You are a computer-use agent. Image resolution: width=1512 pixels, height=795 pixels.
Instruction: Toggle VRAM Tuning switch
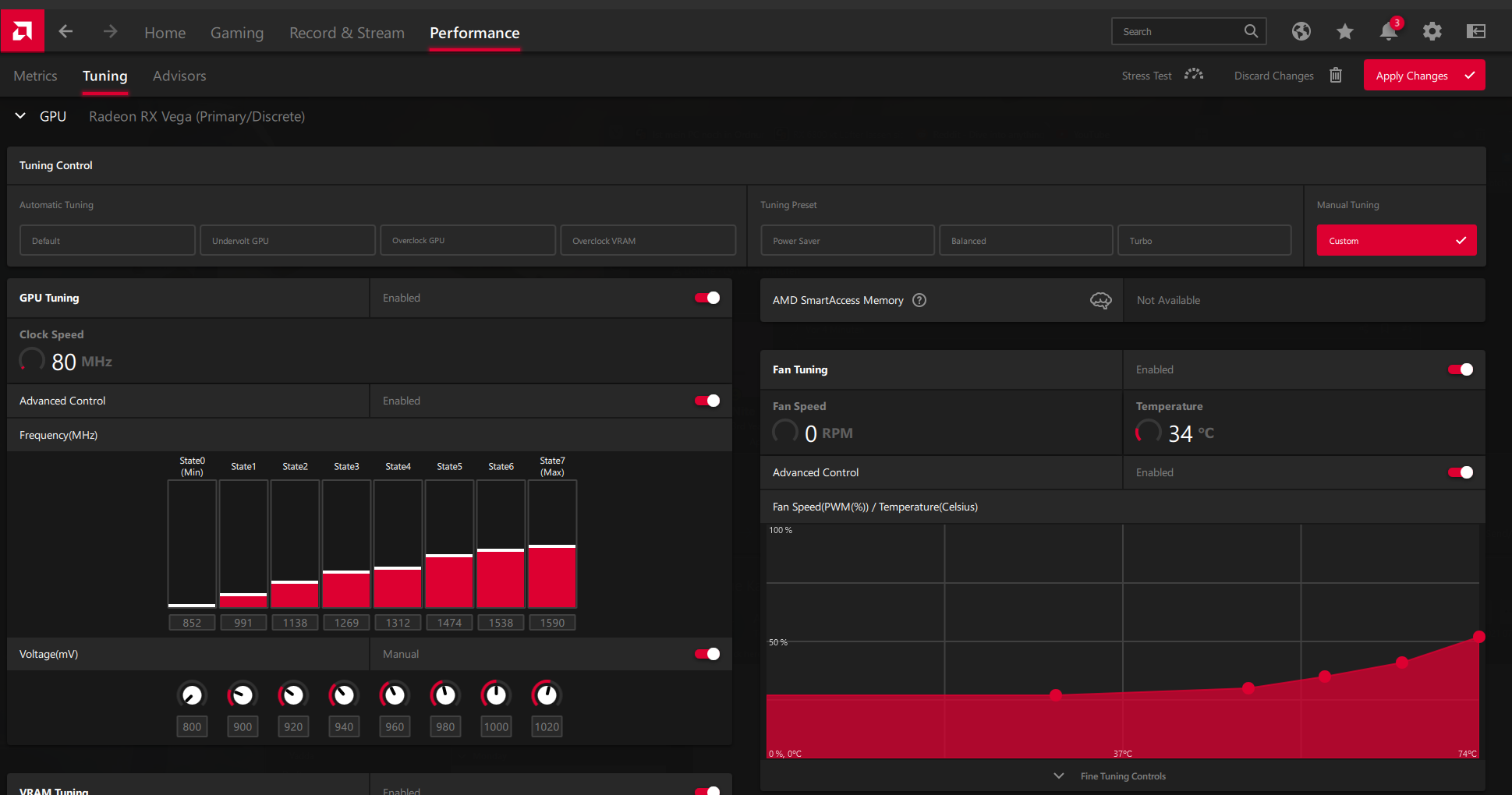[707, 790]
